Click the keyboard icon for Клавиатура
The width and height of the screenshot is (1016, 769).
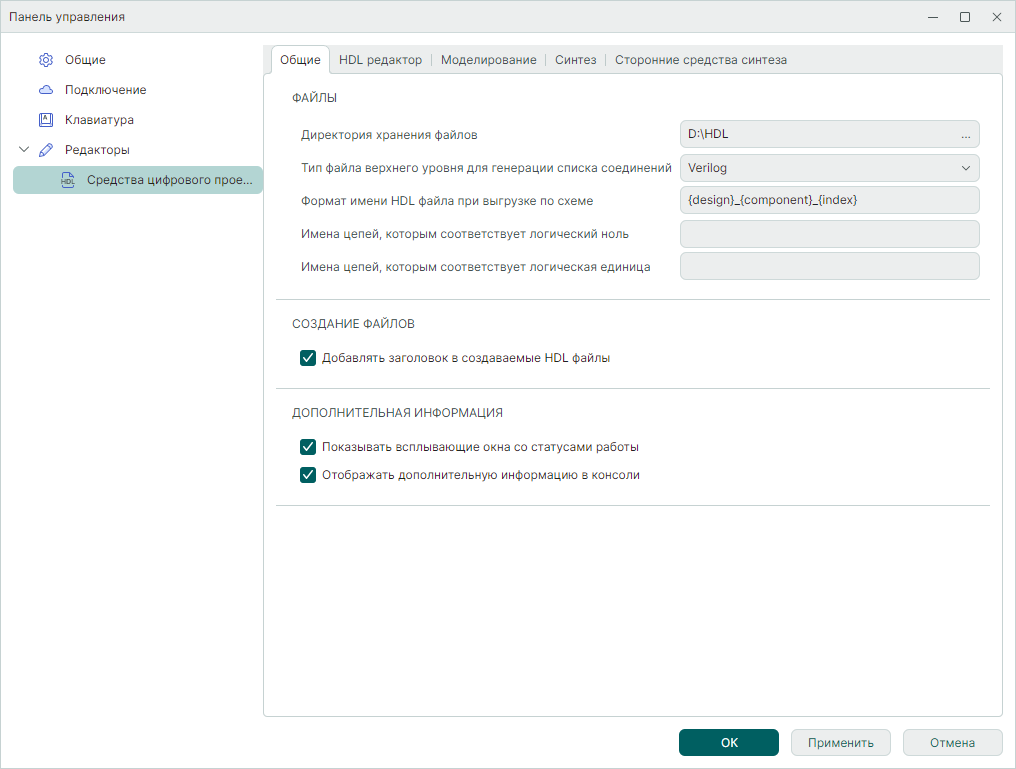coord(45,120)
